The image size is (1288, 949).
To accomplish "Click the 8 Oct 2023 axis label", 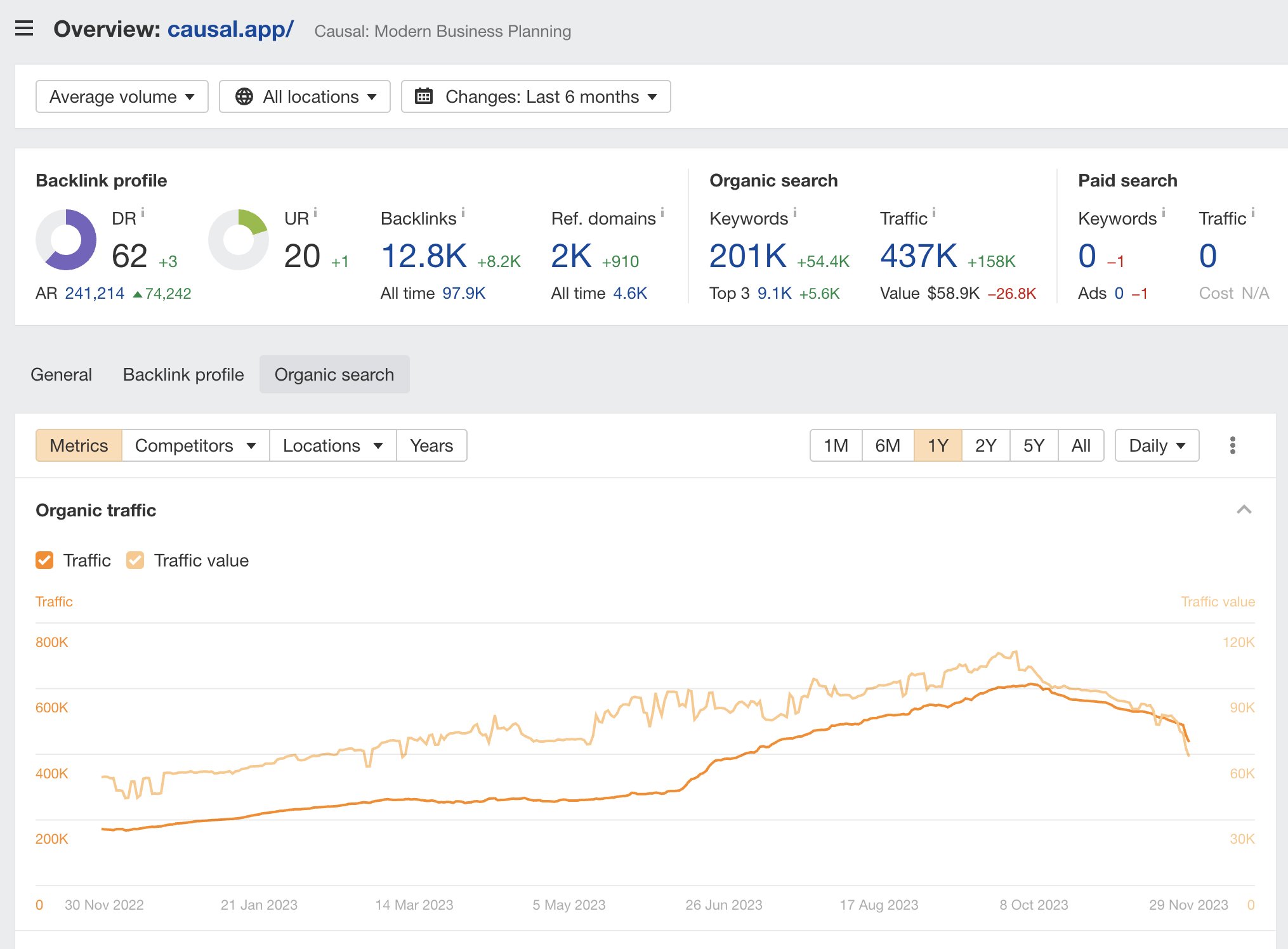I will 1034,905.
